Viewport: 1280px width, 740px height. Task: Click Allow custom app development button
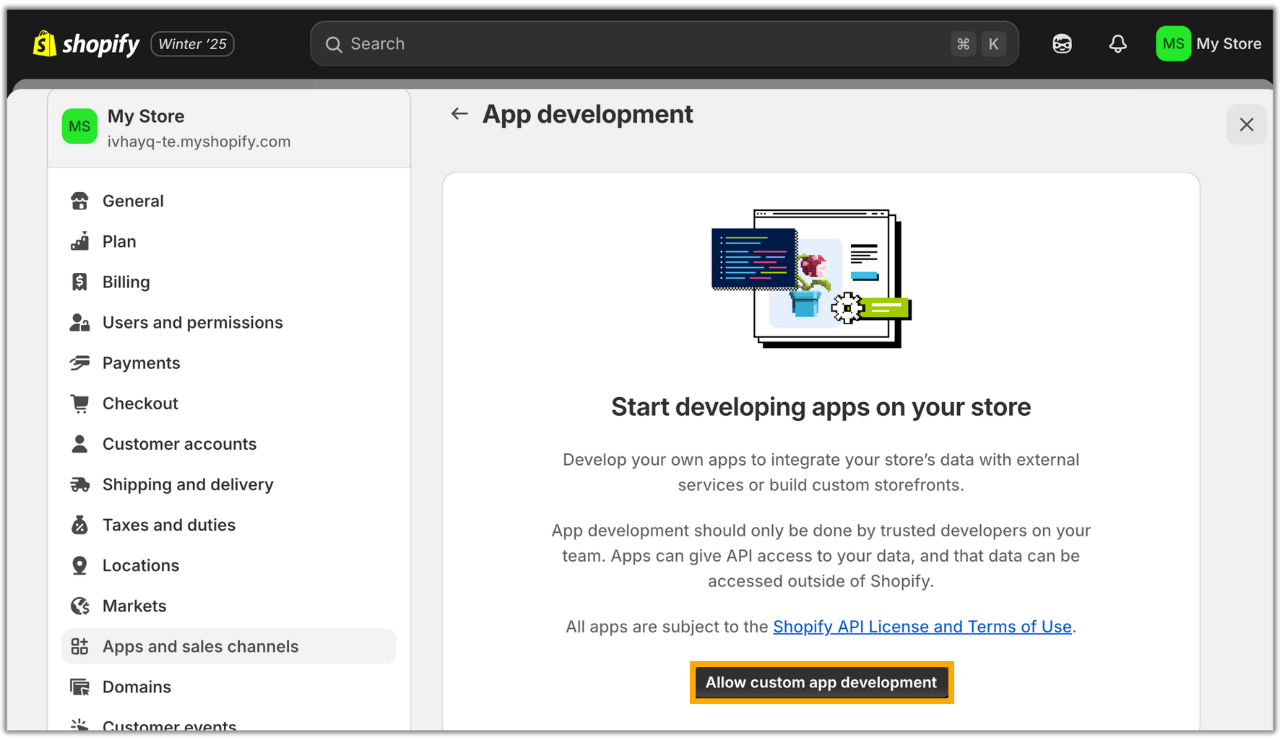(x=821, y=683)
